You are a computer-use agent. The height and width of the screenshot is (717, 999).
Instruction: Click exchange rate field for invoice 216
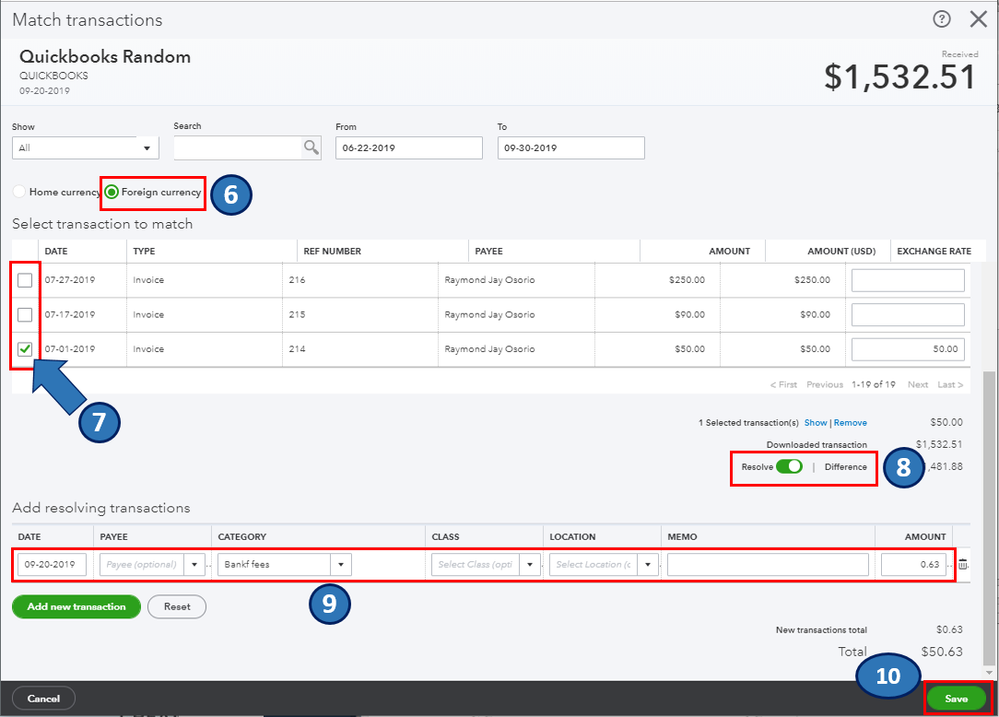[908, 280]
